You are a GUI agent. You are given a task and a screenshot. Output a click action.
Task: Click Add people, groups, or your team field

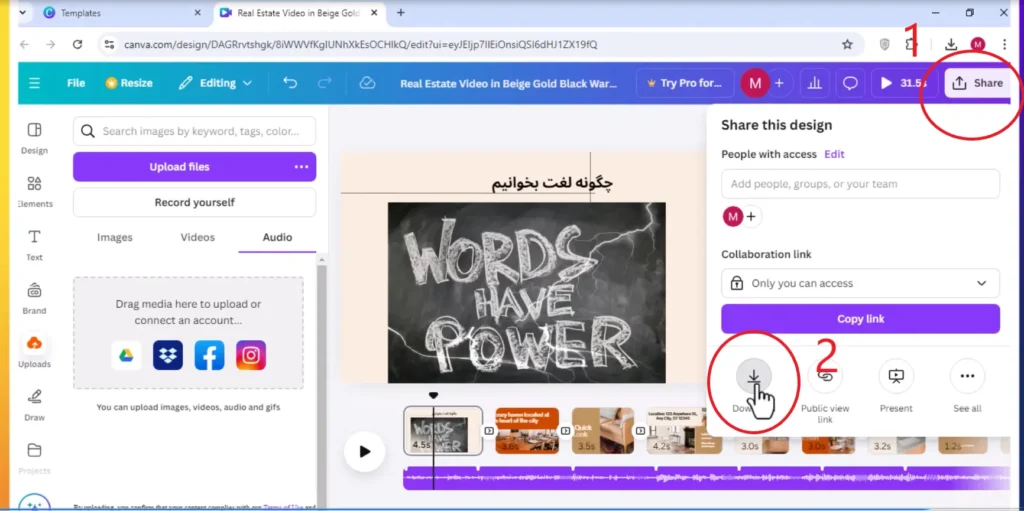(860, 184)
